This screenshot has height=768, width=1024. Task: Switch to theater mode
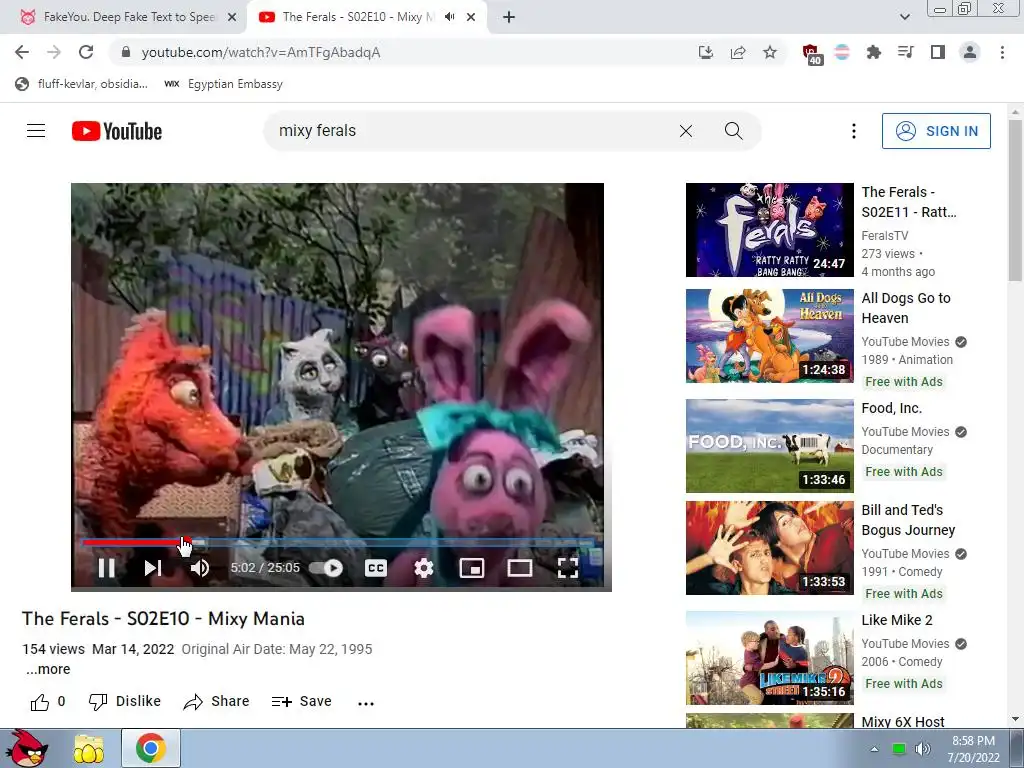(520, 568)
